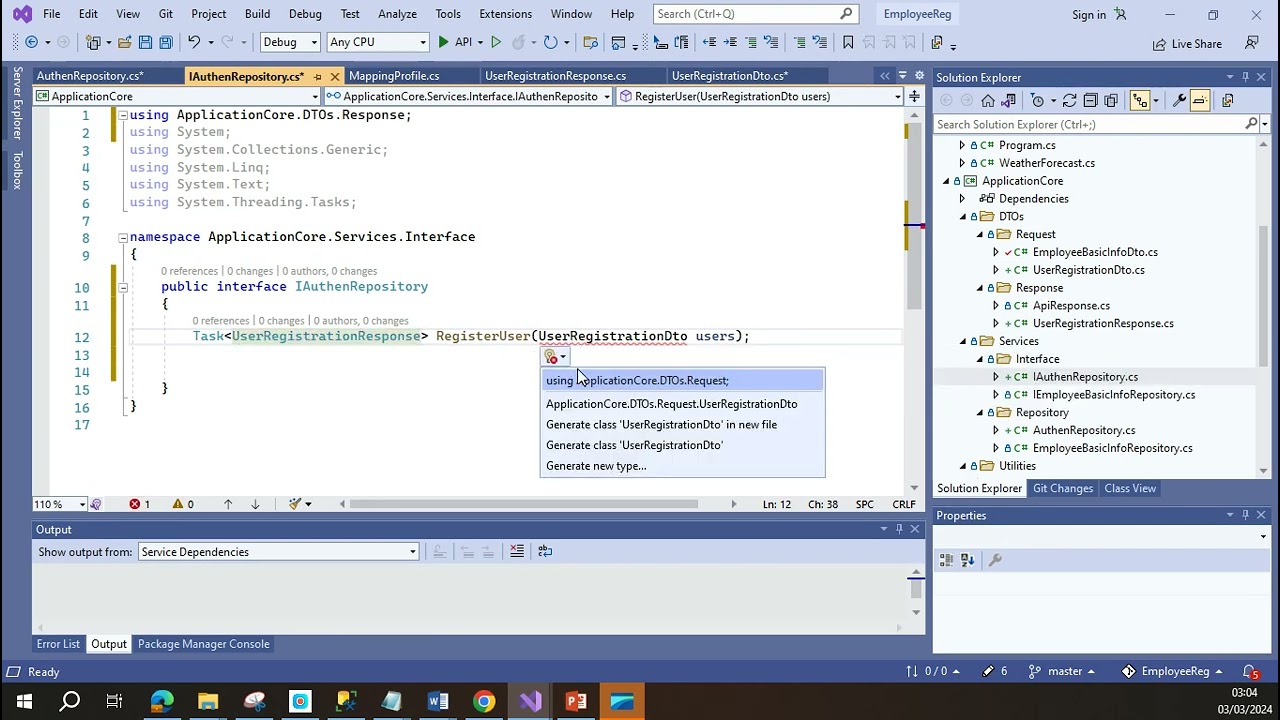Click the Categorized icon in Properties panel

tap(947, 560)
